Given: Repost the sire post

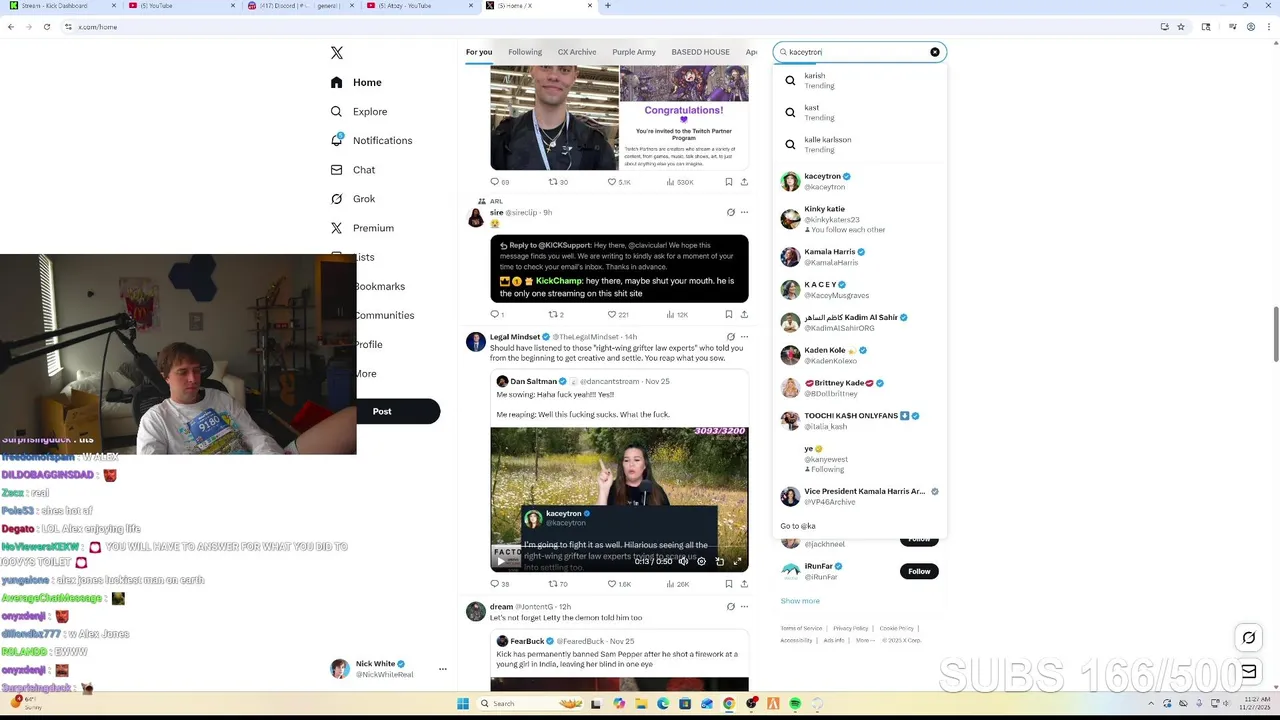Looking at the screenshot, I should tap(552, 315).
